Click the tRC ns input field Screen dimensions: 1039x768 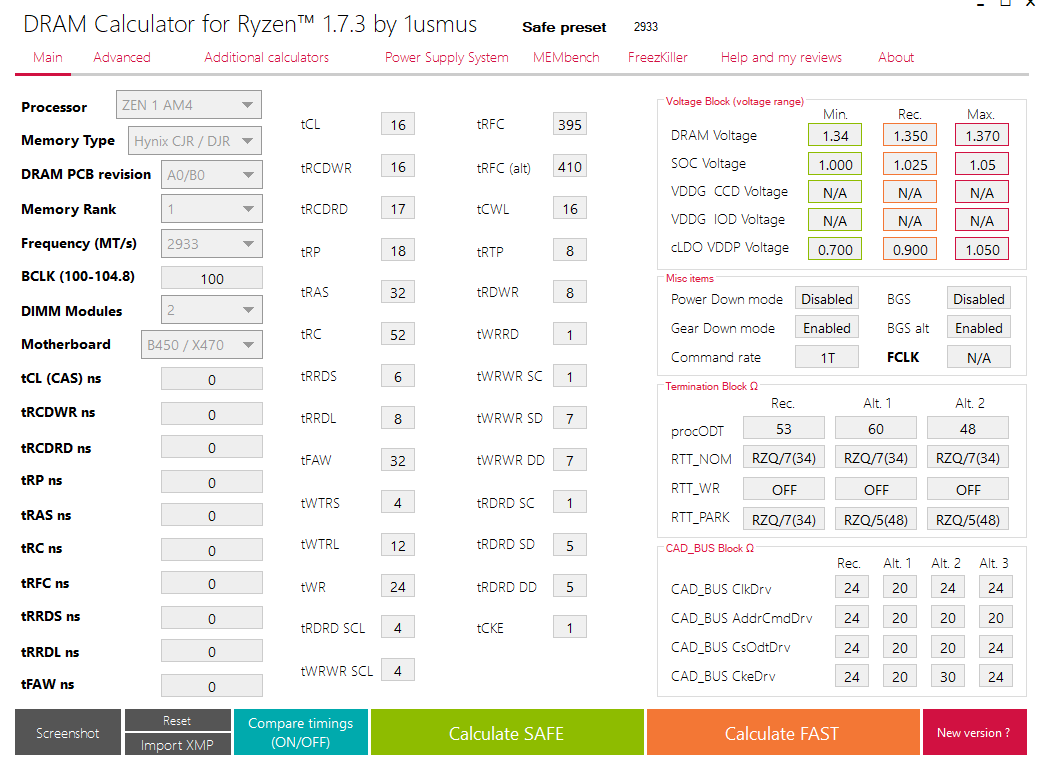click(x=211, y=549)
